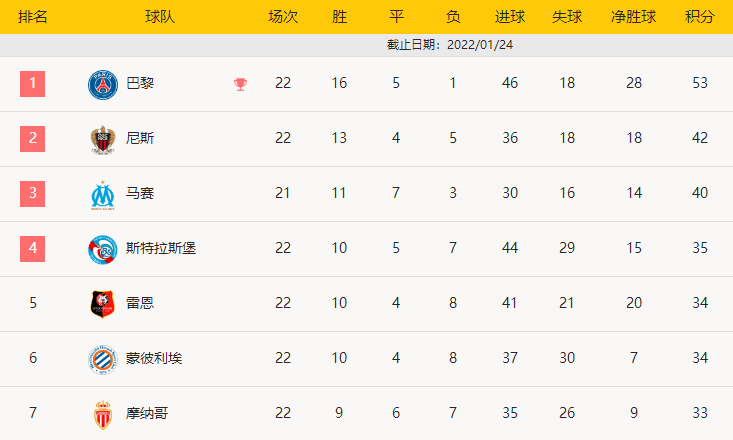The width and height of the screenshot is (733, 440).
Task: Open the 巴黎 team link
Action: point(140,83)
